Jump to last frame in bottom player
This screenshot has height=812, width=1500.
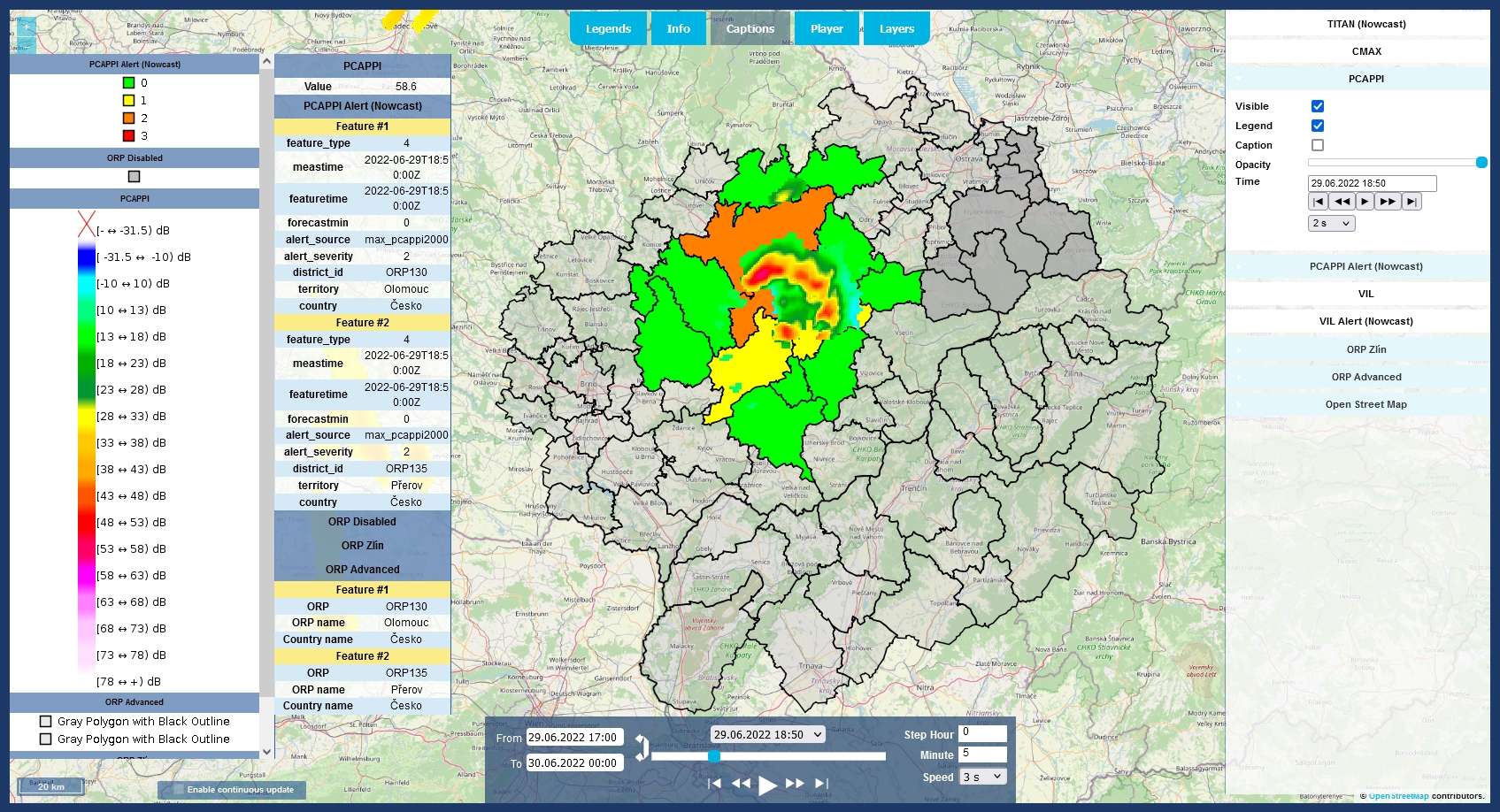pyautogui.click(x=821, y=783)
